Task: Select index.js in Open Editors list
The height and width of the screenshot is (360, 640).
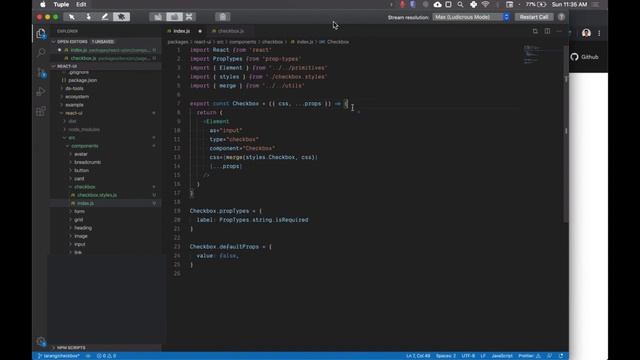Action: point(105,50)
